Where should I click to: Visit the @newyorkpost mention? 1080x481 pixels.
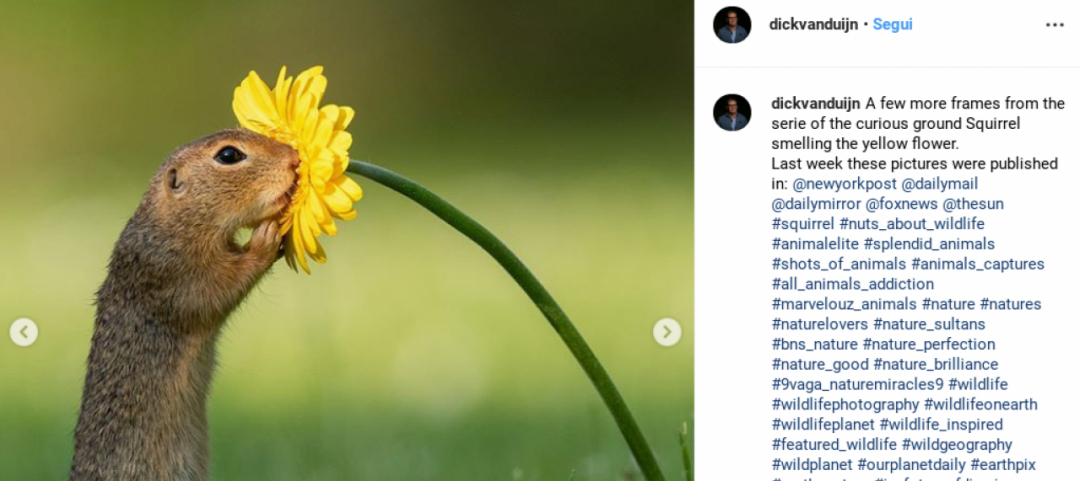pos(844,184)
